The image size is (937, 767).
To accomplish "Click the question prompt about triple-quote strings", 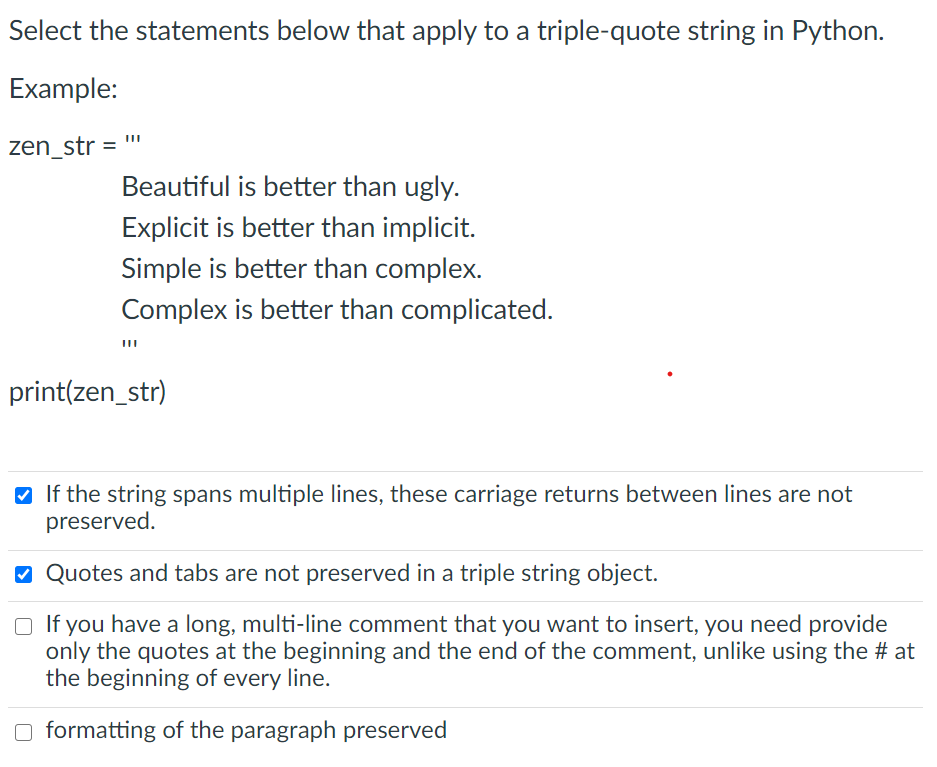I will pos(446,31).
